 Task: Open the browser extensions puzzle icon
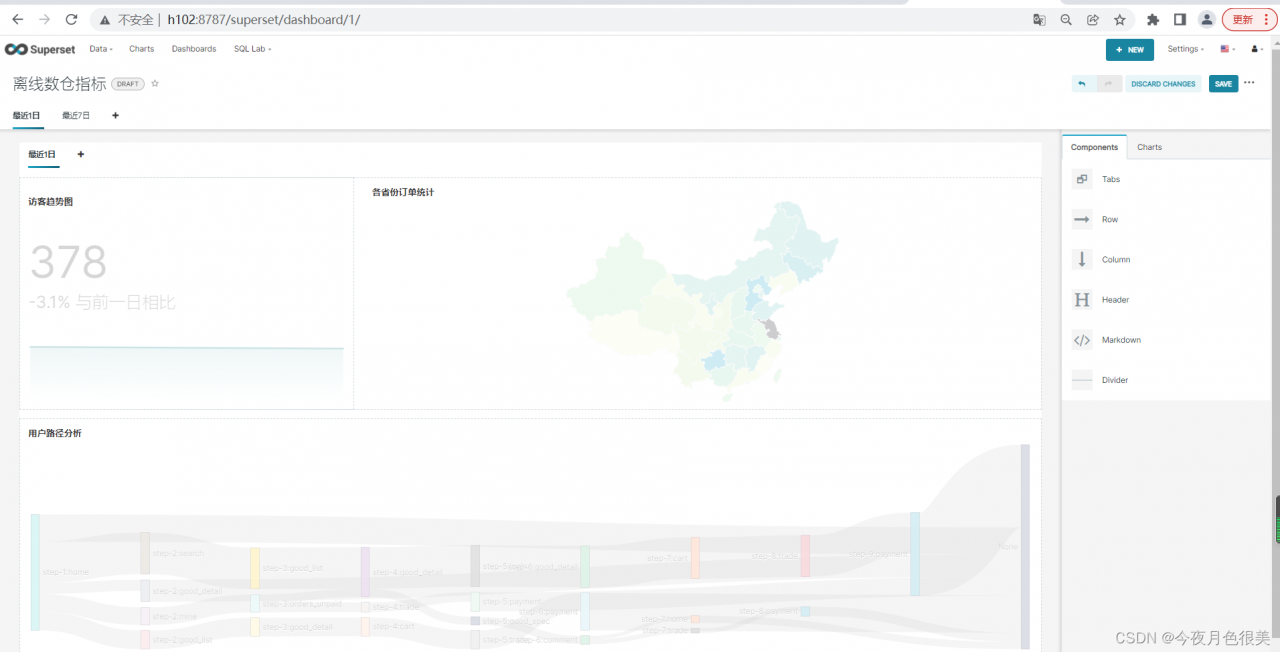point(1153,19)
